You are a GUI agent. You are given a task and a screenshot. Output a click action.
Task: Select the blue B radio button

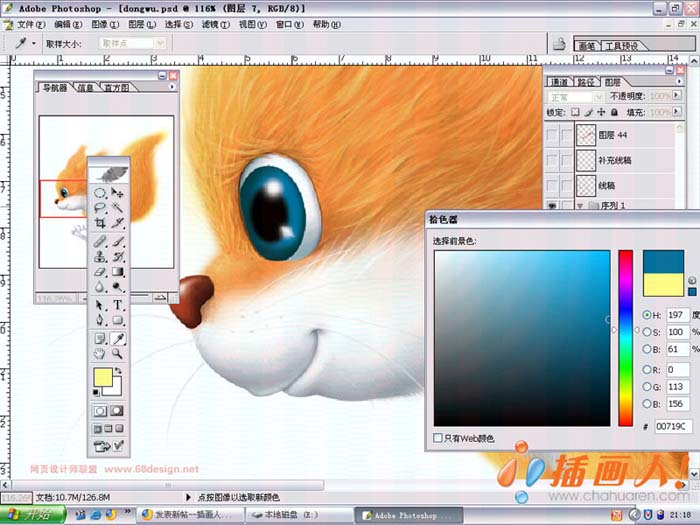pyautogui.click(x=646, y=404)
